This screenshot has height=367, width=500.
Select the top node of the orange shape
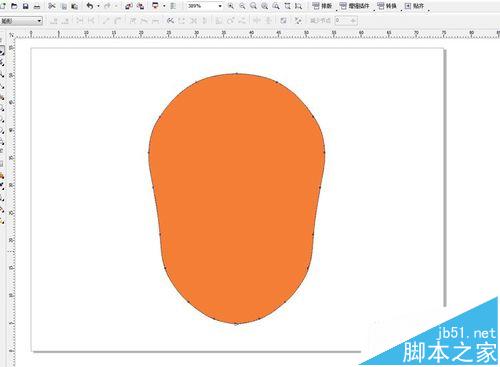click(x=237, y=73)
